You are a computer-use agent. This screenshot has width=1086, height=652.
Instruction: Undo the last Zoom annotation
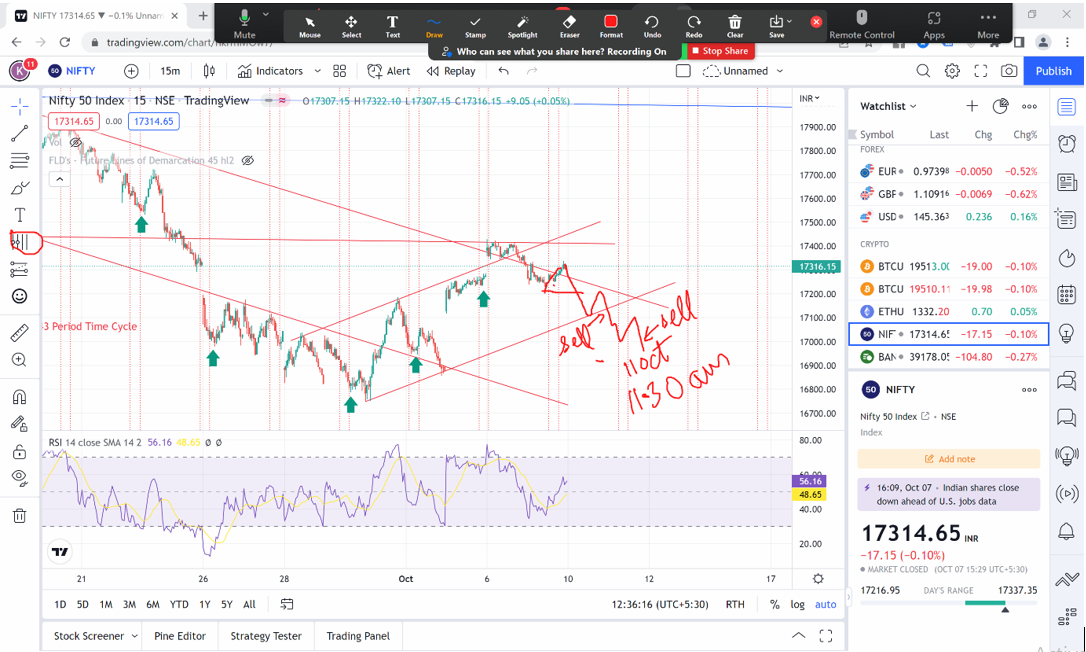652,26
